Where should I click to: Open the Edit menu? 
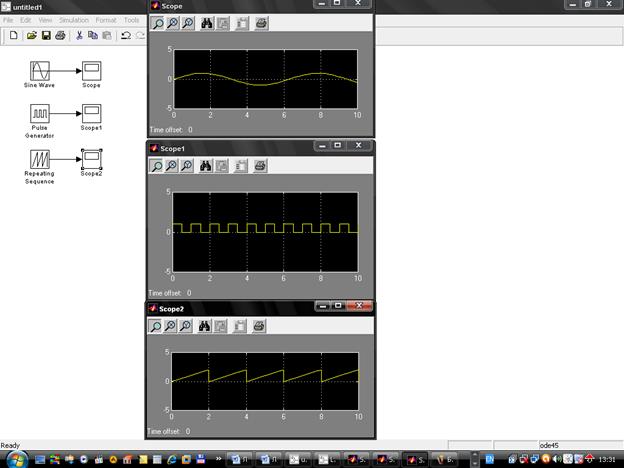point(26,20)
